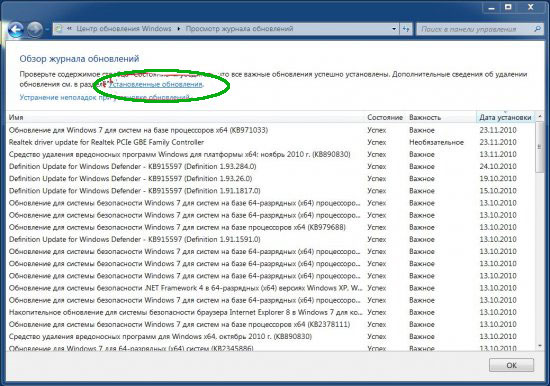
Task: Refresh the page using the refresh icon
Action: click(x=406, y=29)
